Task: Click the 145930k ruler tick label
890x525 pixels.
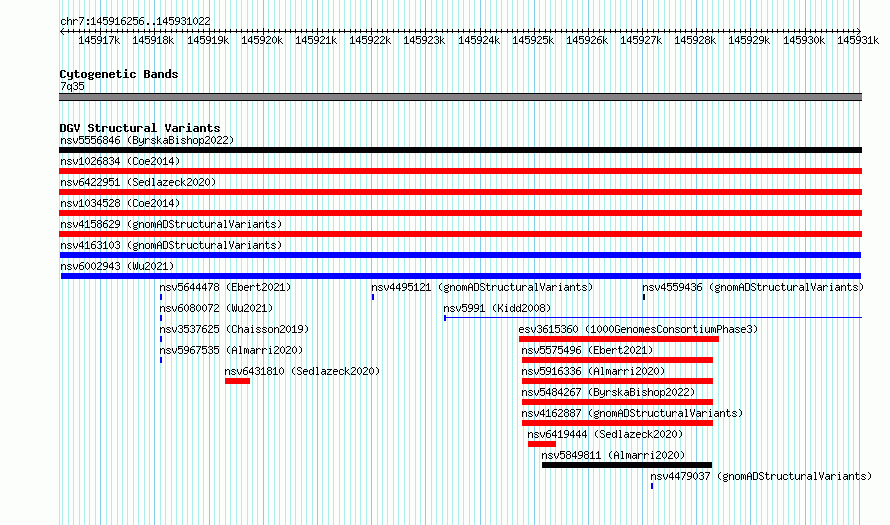Action: click(804, 40)
